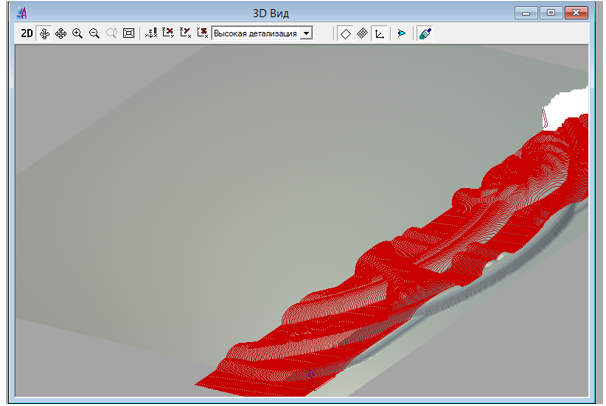The height and width of the screenshot is (406, 606).
Task: Open the 'Высокая детализация' detail dropdown
Action: pos(256,33)
